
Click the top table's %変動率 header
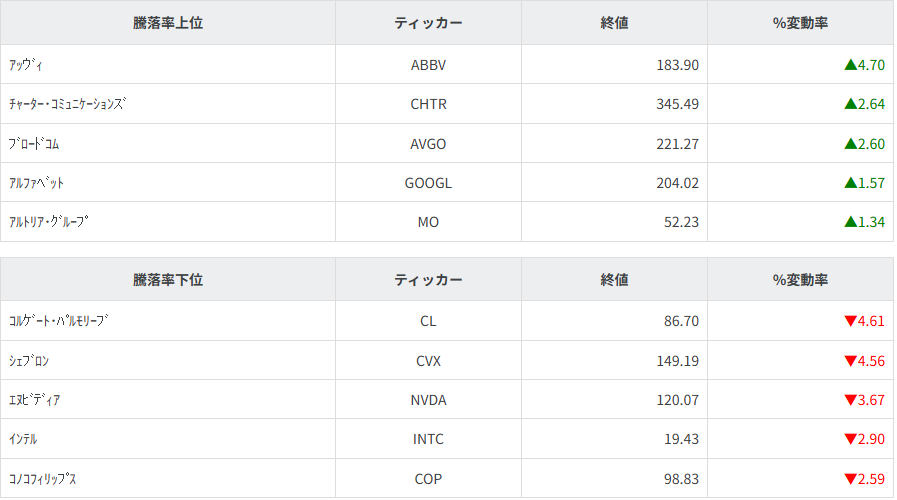point(800,22)
